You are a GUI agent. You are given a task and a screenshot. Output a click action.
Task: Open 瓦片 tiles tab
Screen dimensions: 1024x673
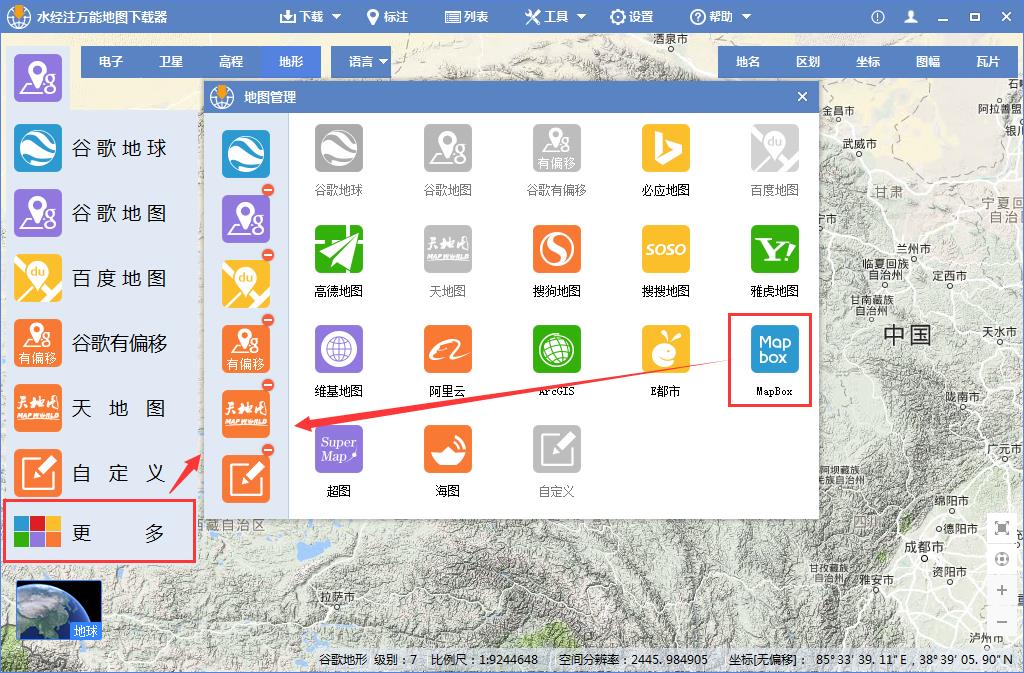tap(987, 61)
